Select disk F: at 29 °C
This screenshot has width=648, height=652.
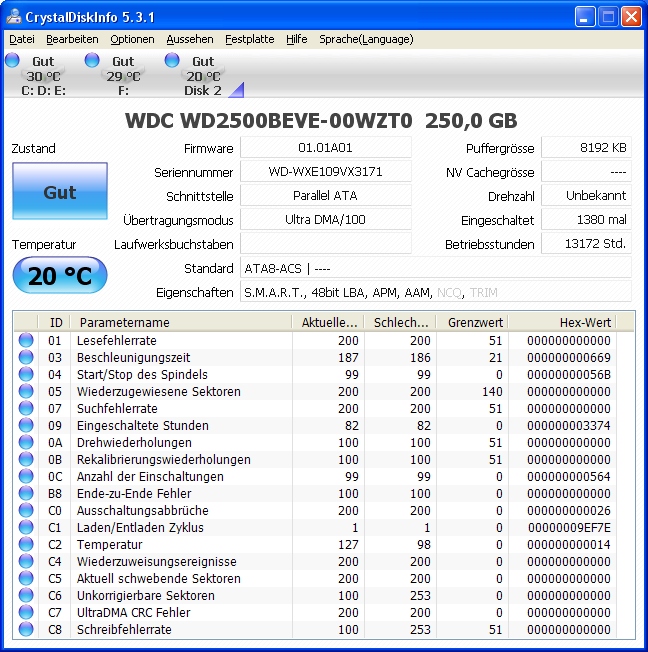point(123,76)
